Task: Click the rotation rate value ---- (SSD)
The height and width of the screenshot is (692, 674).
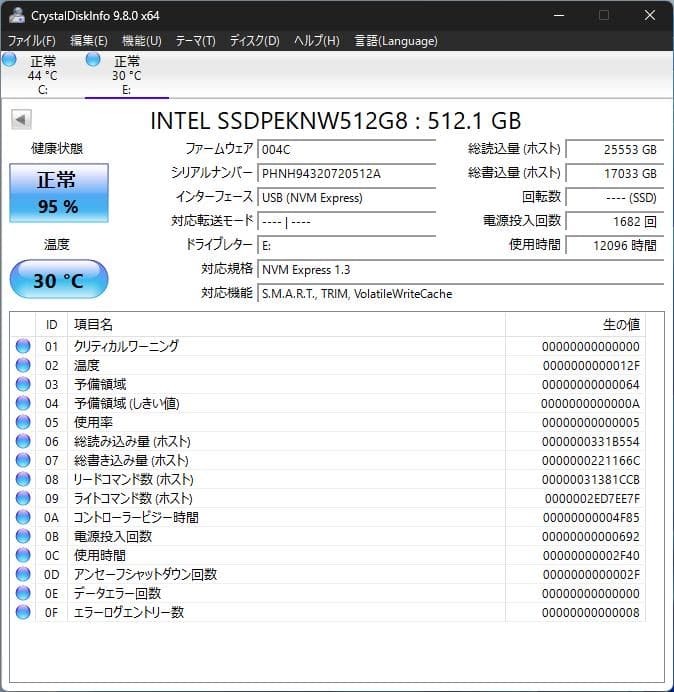Action: tap(615, 197)
